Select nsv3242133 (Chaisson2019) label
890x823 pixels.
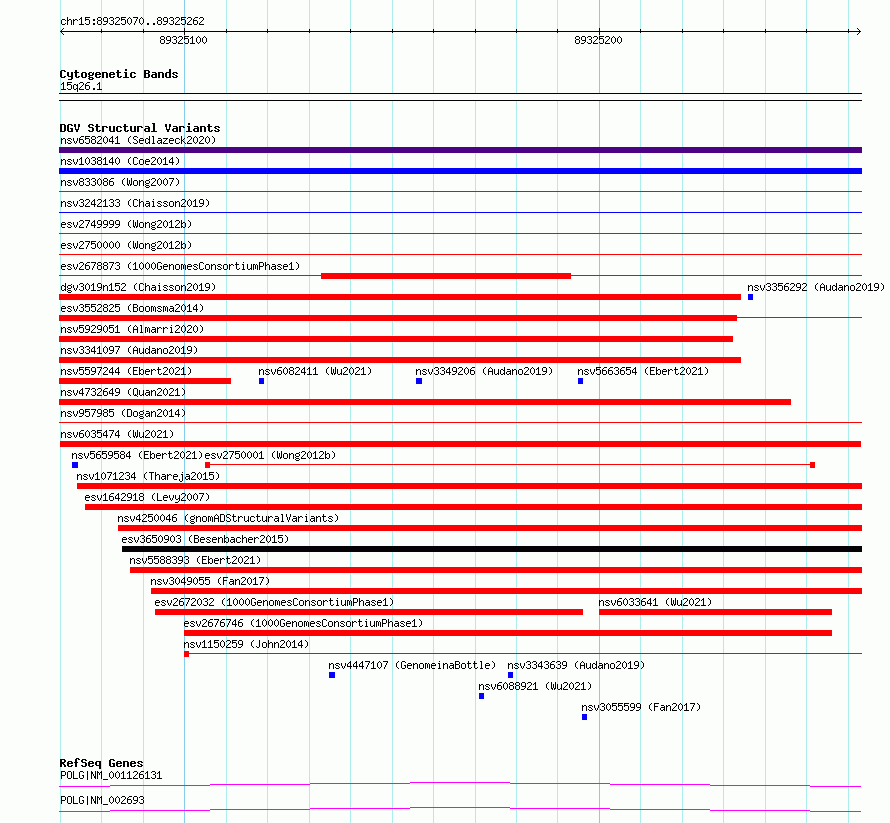135,203
